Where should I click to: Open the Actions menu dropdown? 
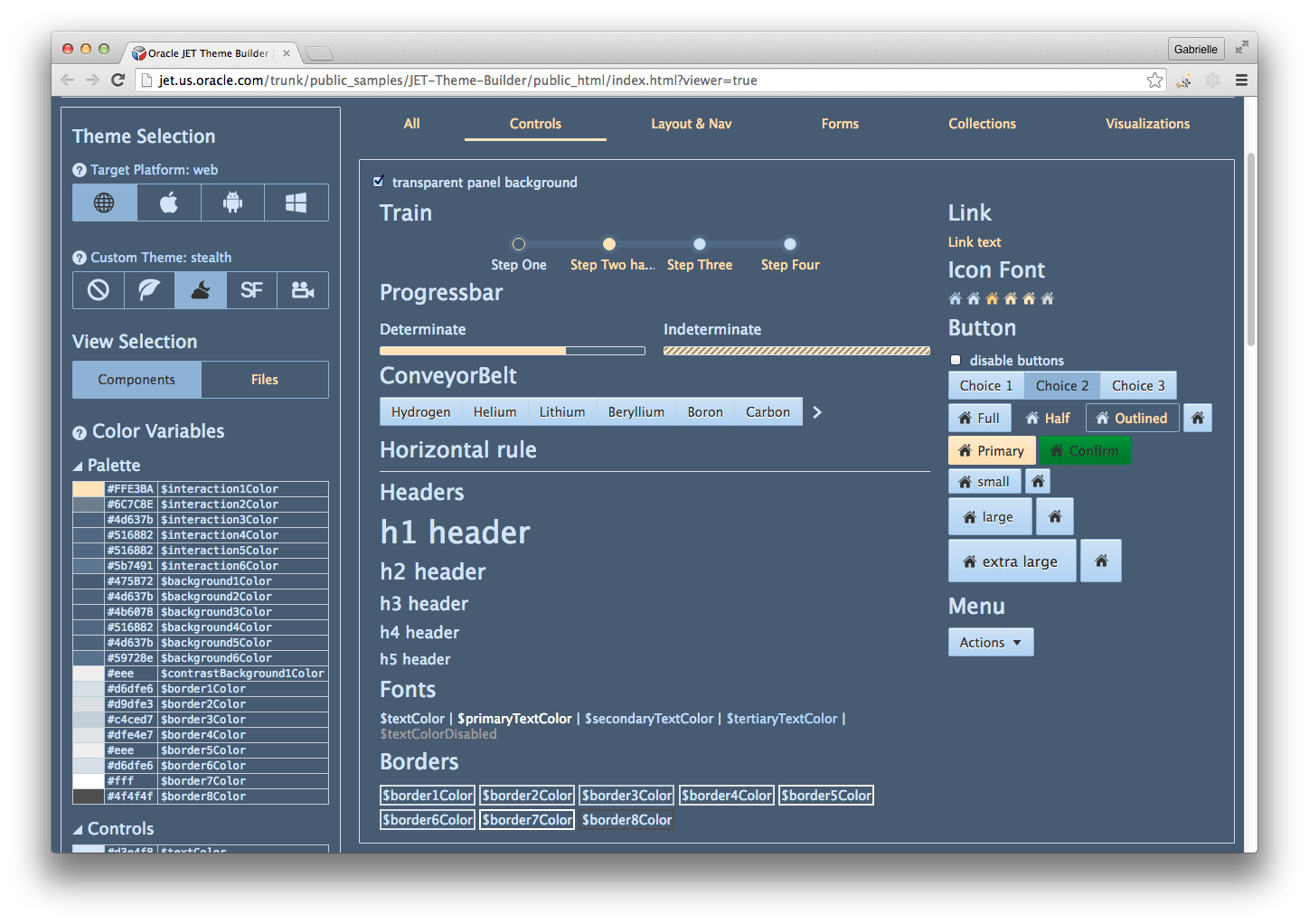(x=991, y=642)
